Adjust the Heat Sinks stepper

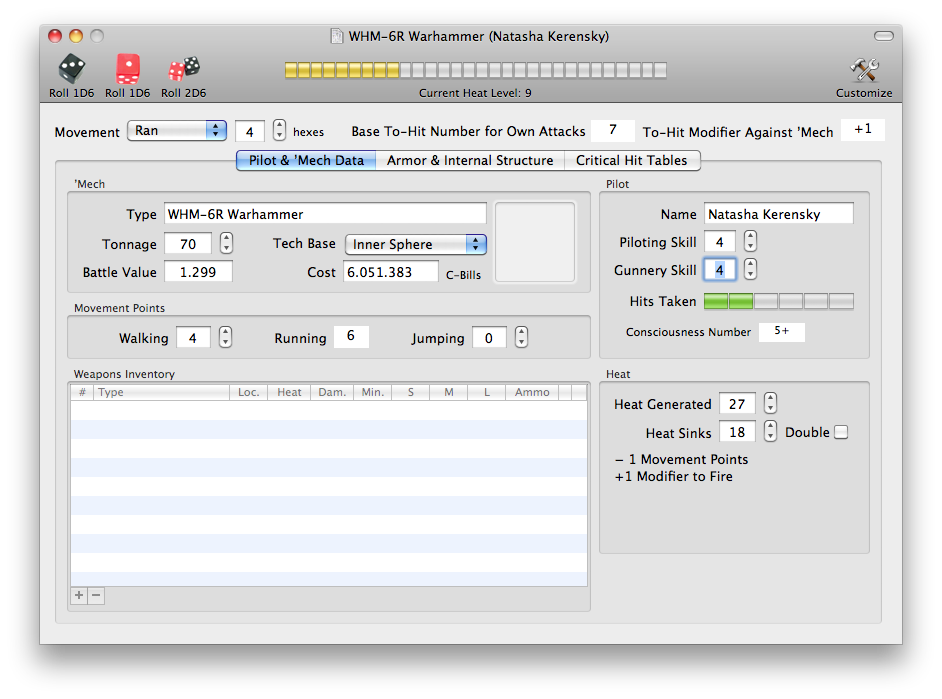(x=770, y=431)
